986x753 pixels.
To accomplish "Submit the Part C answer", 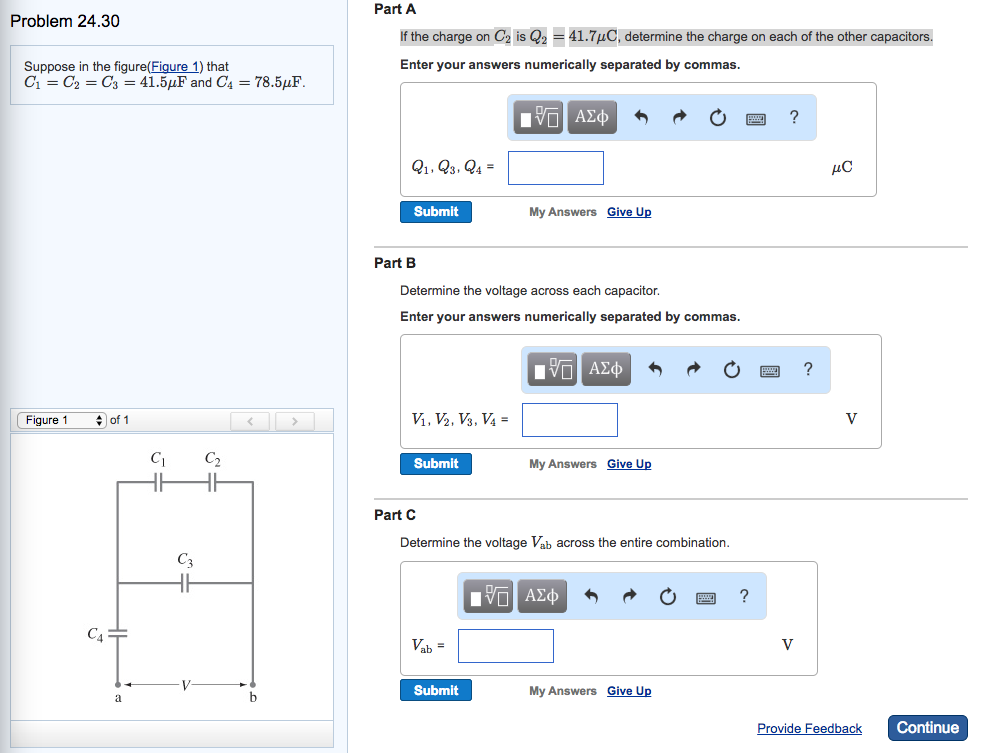I will 436,690.
